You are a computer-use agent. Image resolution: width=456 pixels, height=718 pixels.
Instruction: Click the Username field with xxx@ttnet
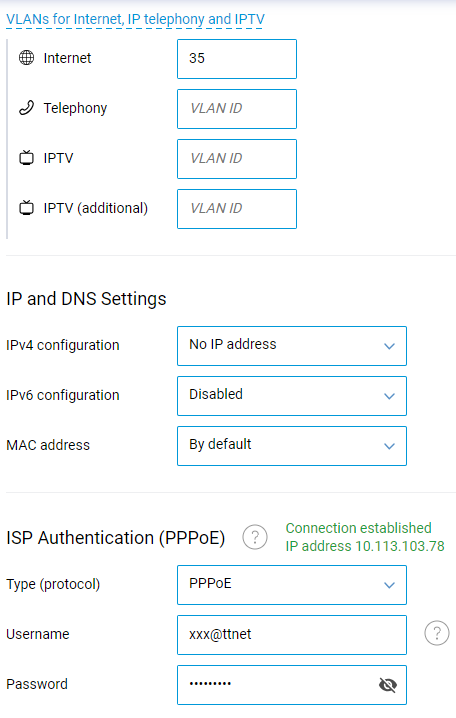(x=292, y=635)
